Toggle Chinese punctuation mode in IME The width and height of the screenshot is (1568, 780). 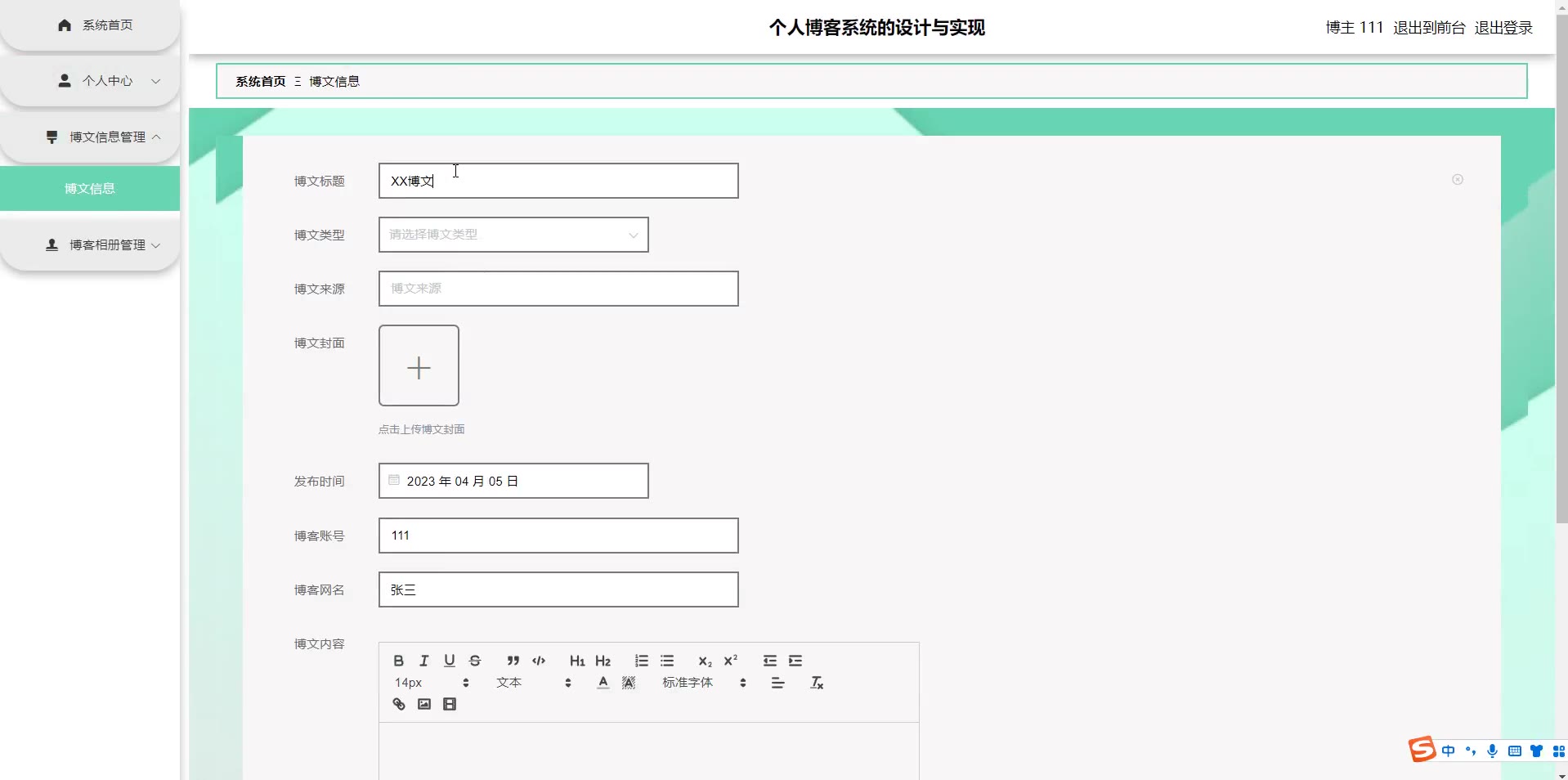tap(1471, 751)
